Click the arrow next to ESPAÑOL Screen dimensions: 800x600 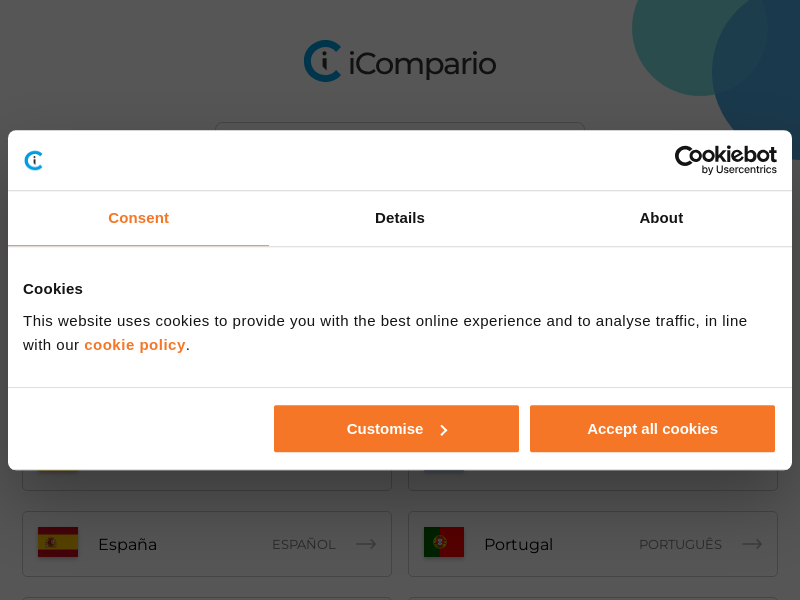click(x=366, y=544)
